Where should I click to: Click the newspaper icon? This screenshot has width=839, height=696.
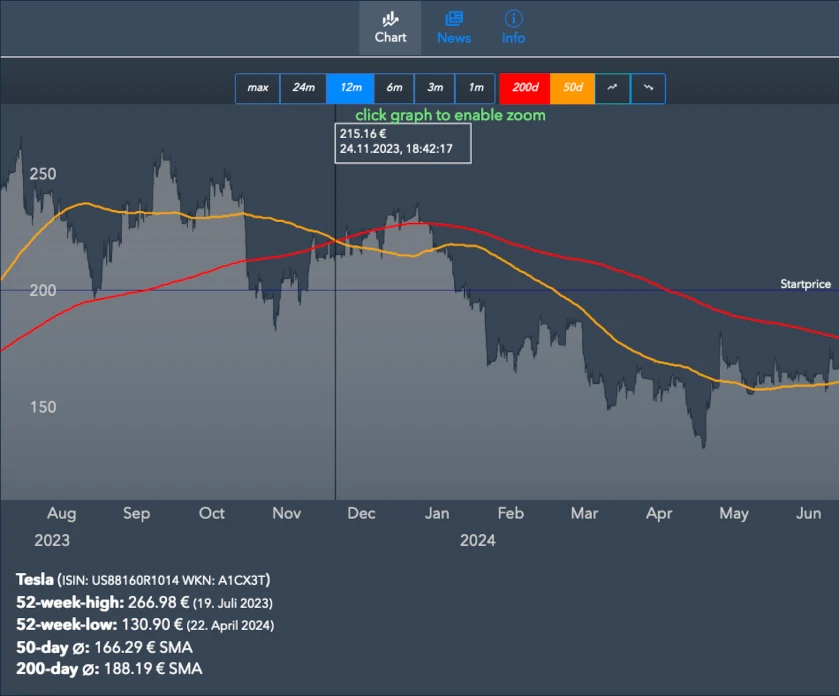[x=454, y=18]
